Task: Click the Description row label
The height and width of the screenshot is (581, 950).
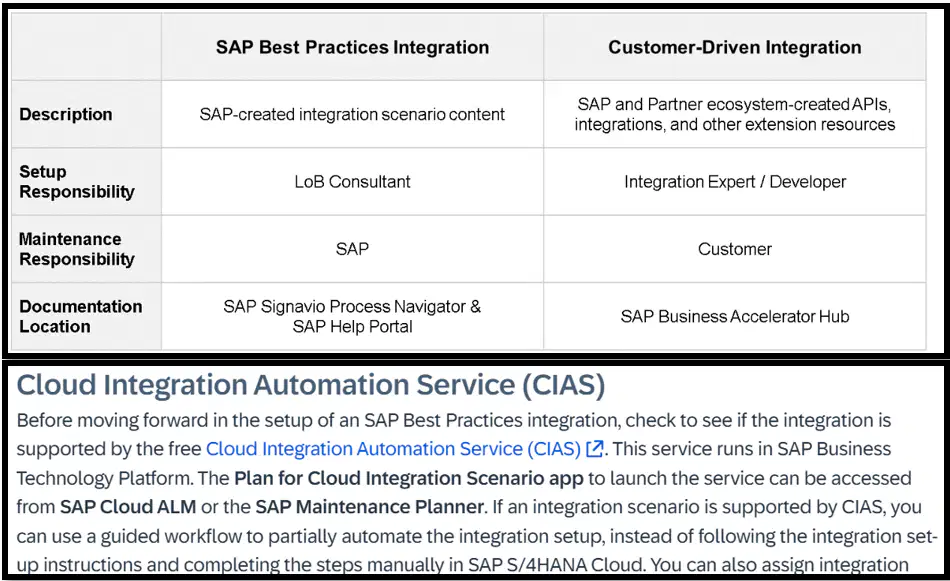Action: (65, 115)
